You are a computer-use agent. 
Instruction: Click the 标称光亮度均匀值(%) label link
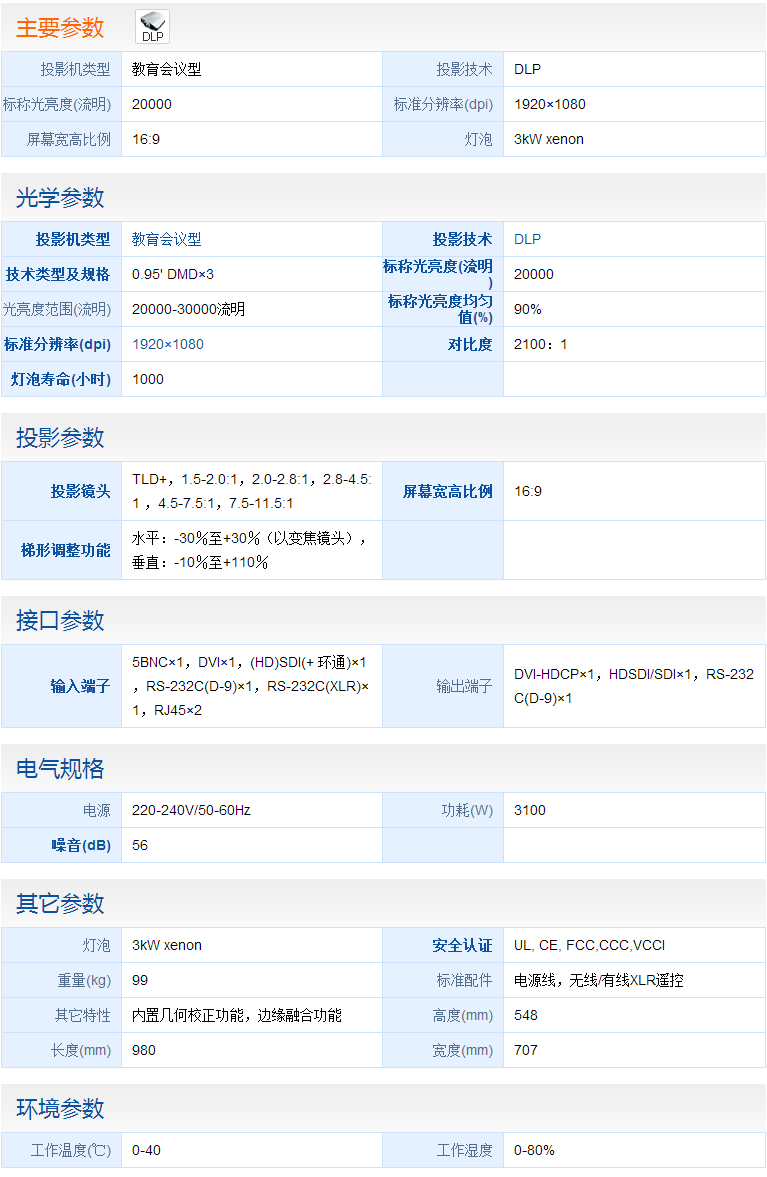tap(440, 309)
